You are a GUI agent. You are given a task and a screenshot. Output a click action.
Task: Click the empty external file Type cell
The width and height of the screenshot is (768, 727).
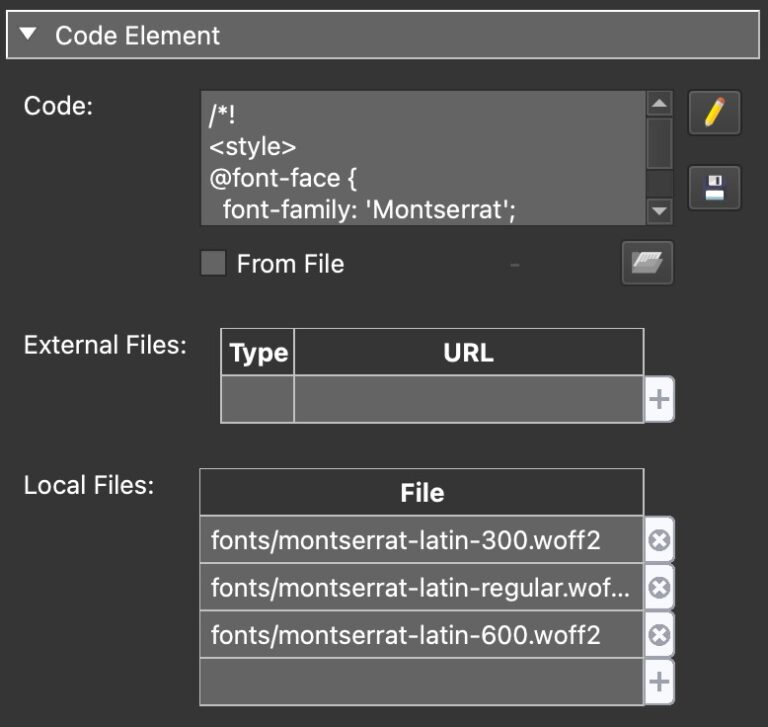point(257,400)
